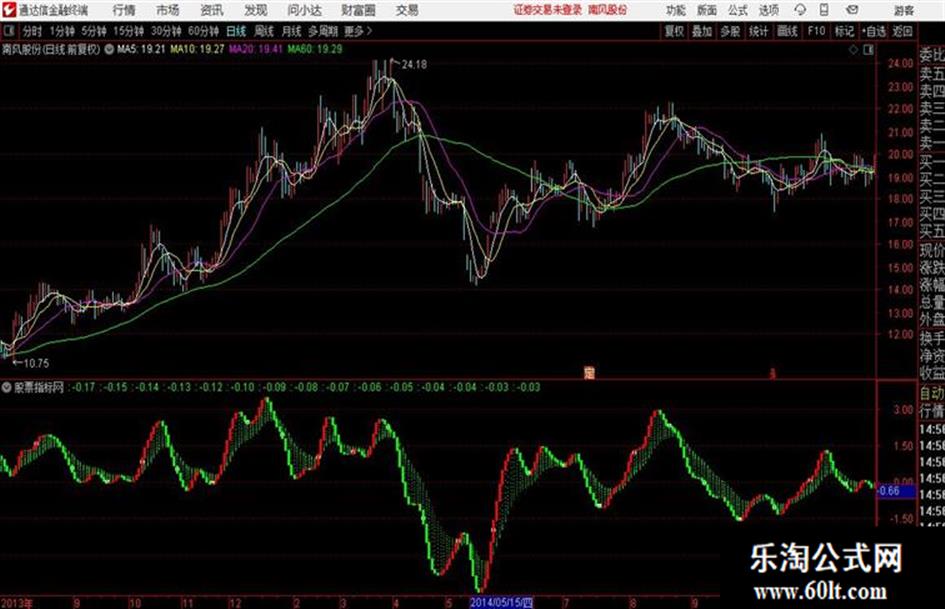Image resolution: width=945 pixels, height=609 pixels.
Task: Click the 画线 drawing button
Action: coord(787,31)
